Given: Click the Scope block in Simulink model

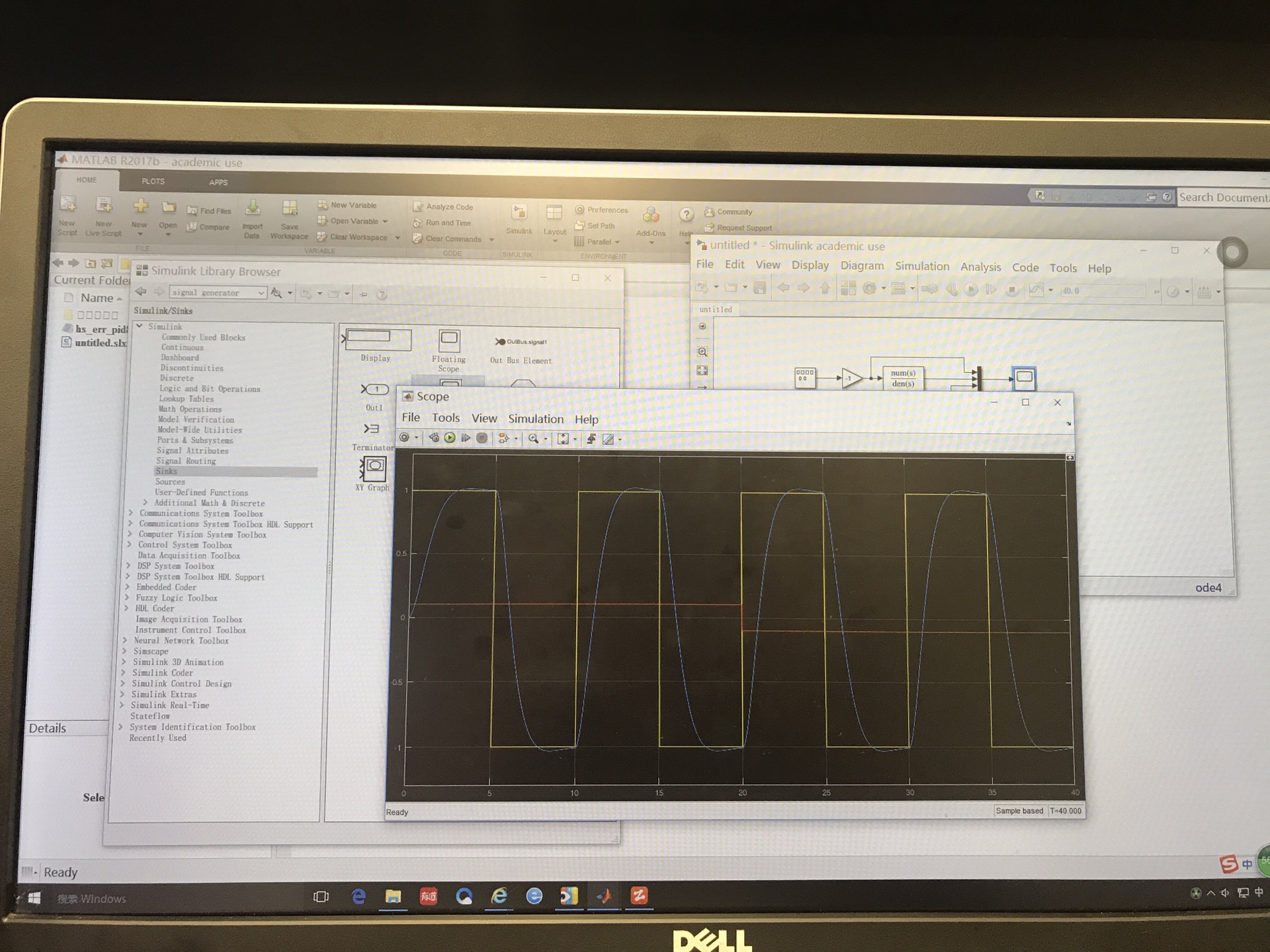Looking at the screenshot, I should (1024, 378).
